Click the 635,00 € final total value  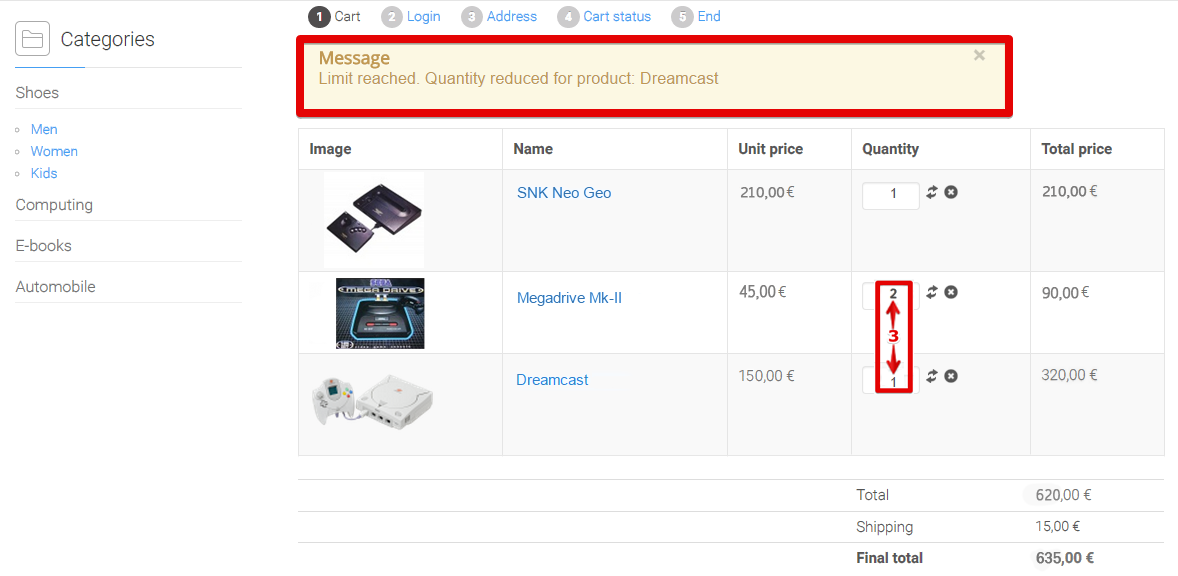[1064, 558]
